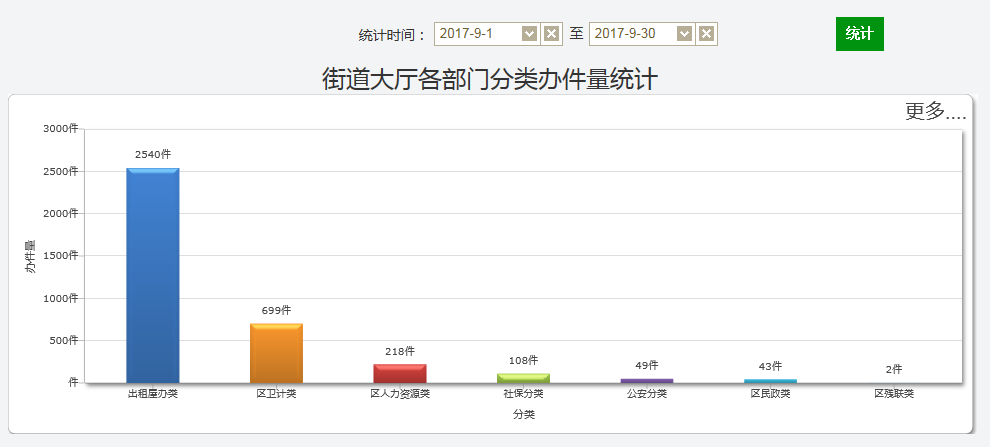
Task: Click the 3000件 y-axis value
Action: [x=61, y=129]
